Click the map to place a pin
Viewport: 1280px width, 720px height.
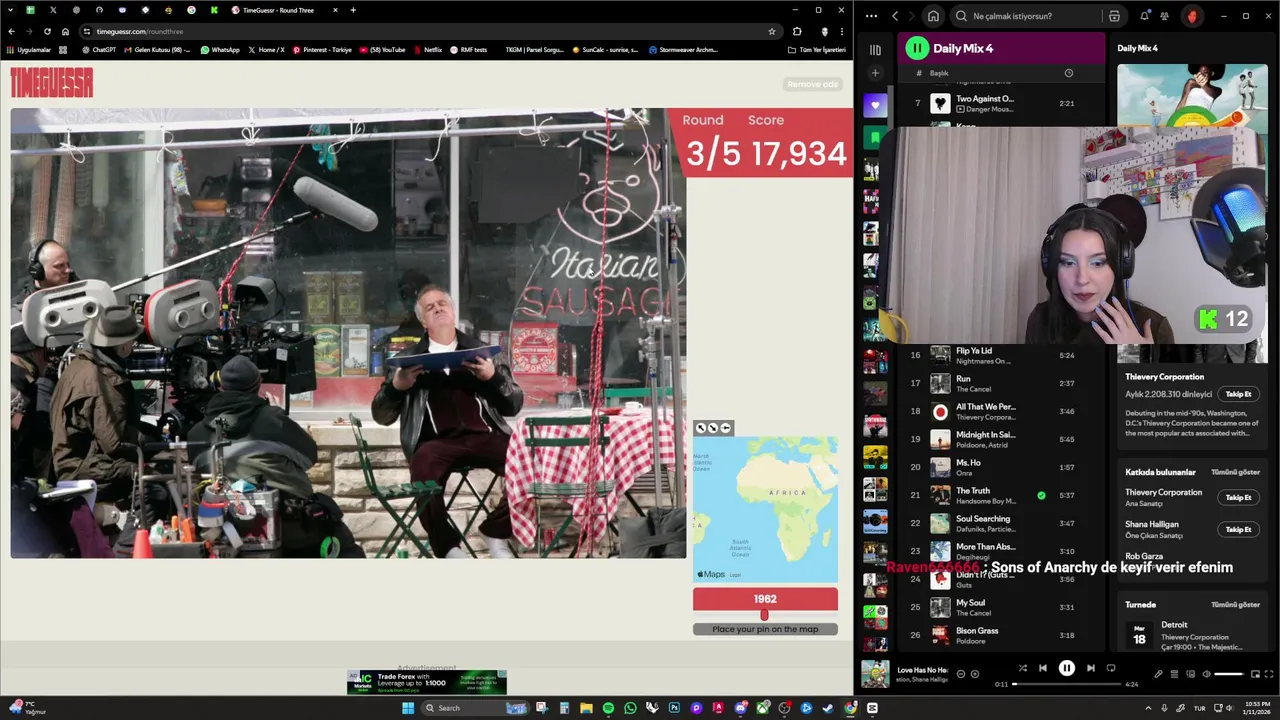(x=765, y=509)
